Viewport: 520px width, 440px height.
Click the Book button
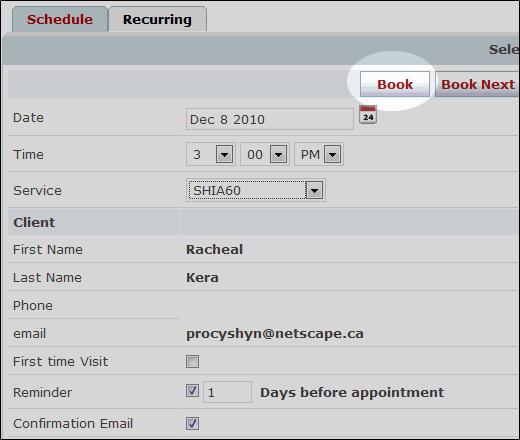395,84
